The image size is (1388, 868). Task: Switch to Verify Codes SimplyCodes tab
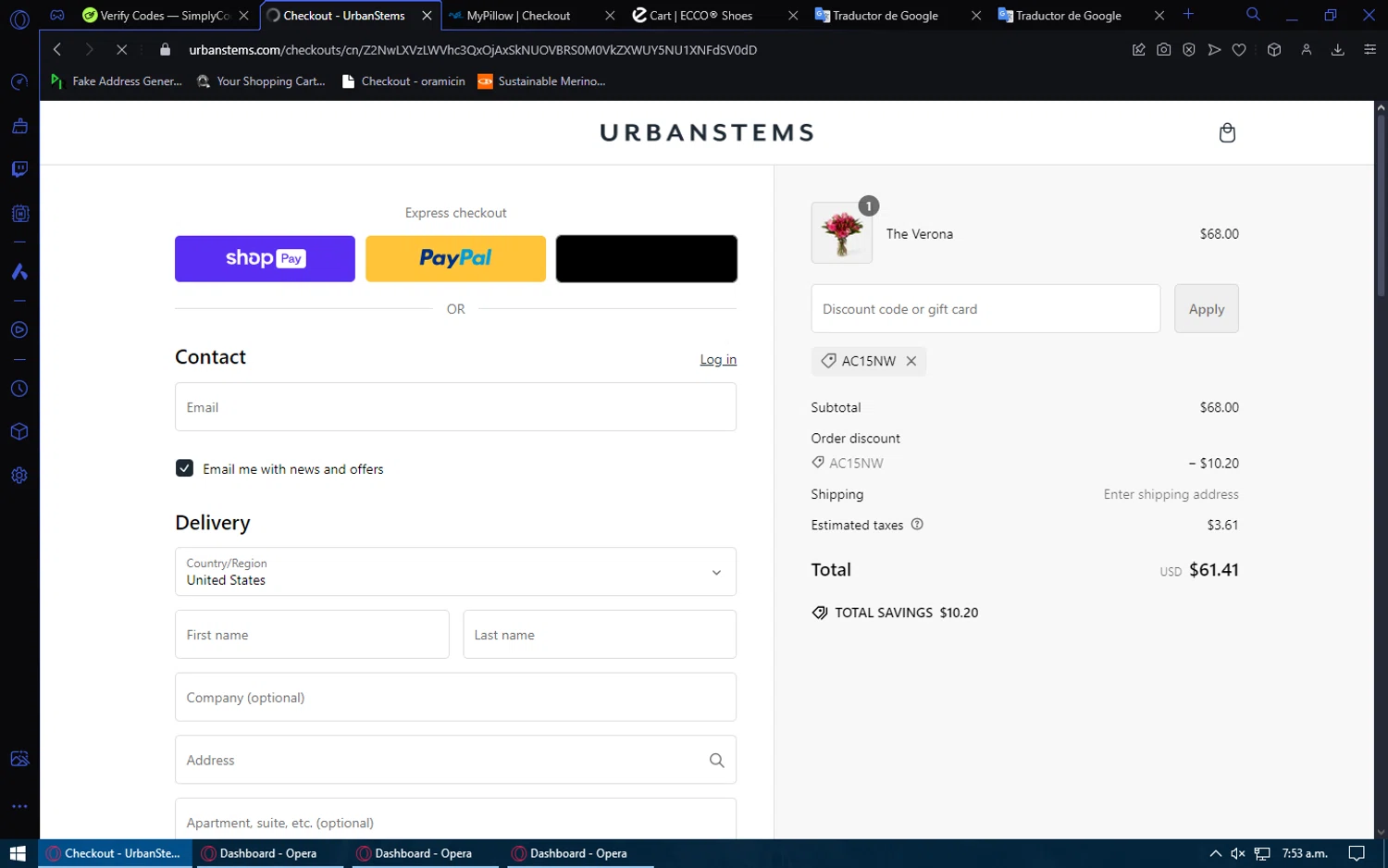click(x=165, y=16)
